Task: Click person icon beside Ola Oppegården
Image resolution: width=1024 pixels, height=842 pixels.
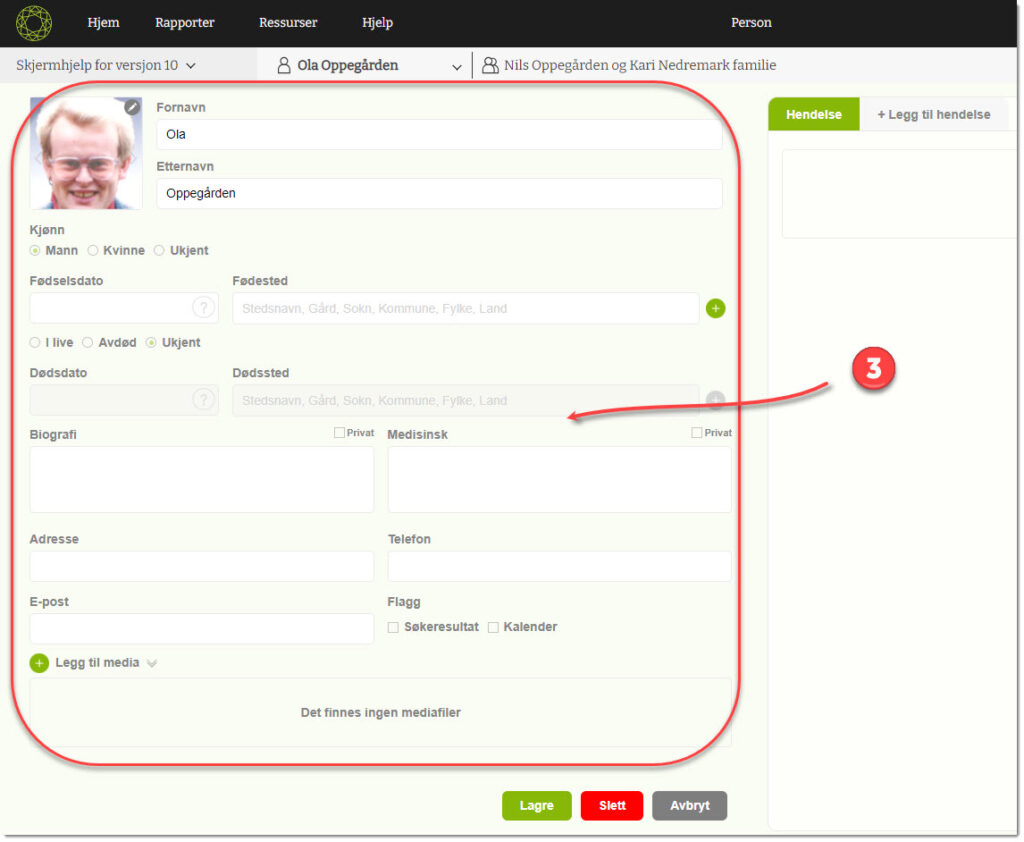Action: [284, 66]
